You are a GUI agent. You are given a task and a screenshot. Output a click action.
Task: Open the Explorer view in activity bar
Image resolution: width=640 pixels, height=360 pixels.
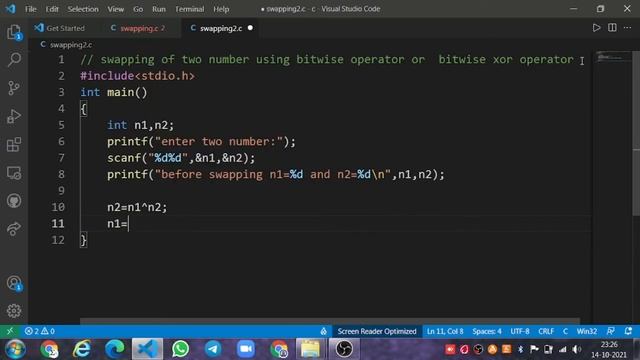coord(14,32)
